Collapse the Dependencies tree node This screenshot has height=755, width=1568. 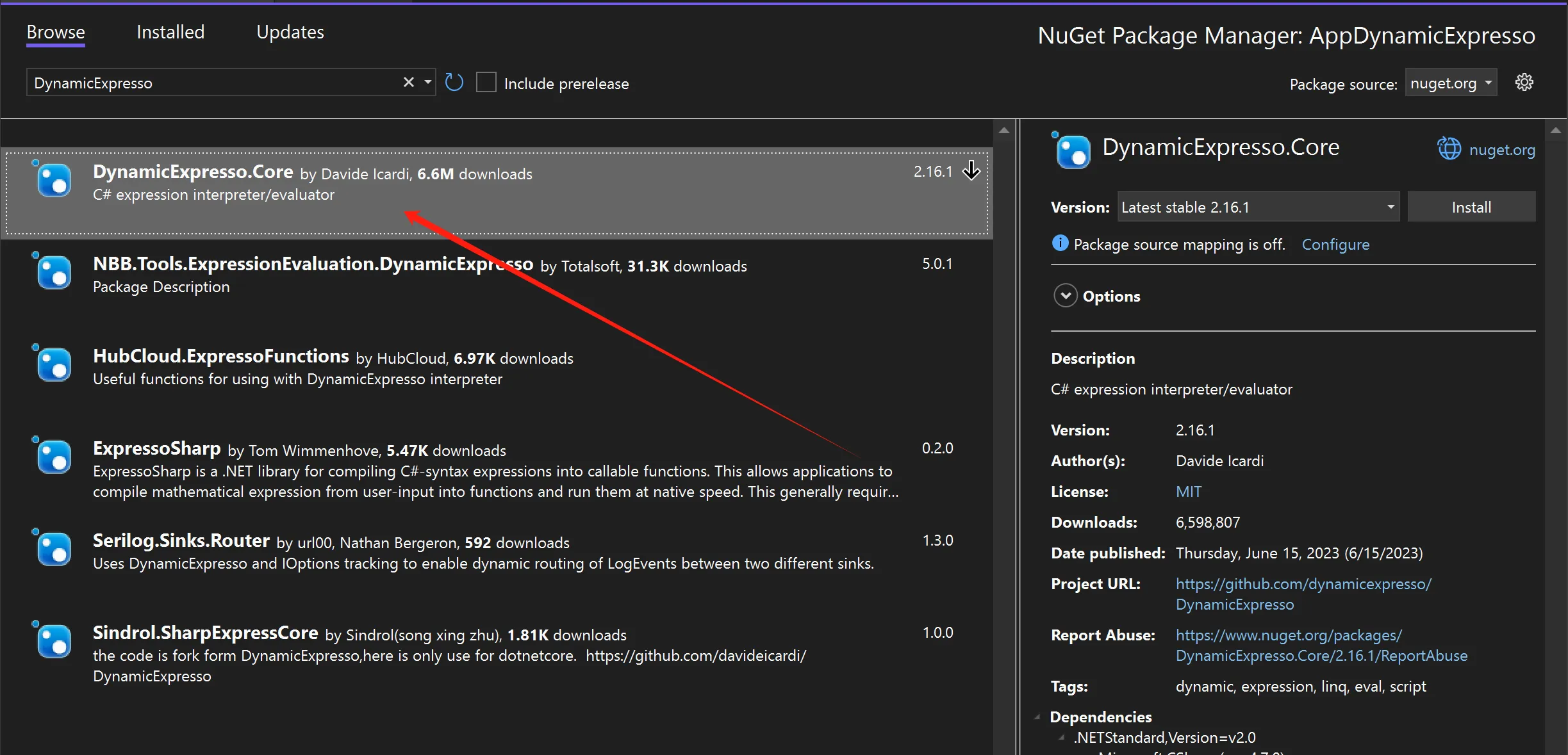tap(1037, 717)
